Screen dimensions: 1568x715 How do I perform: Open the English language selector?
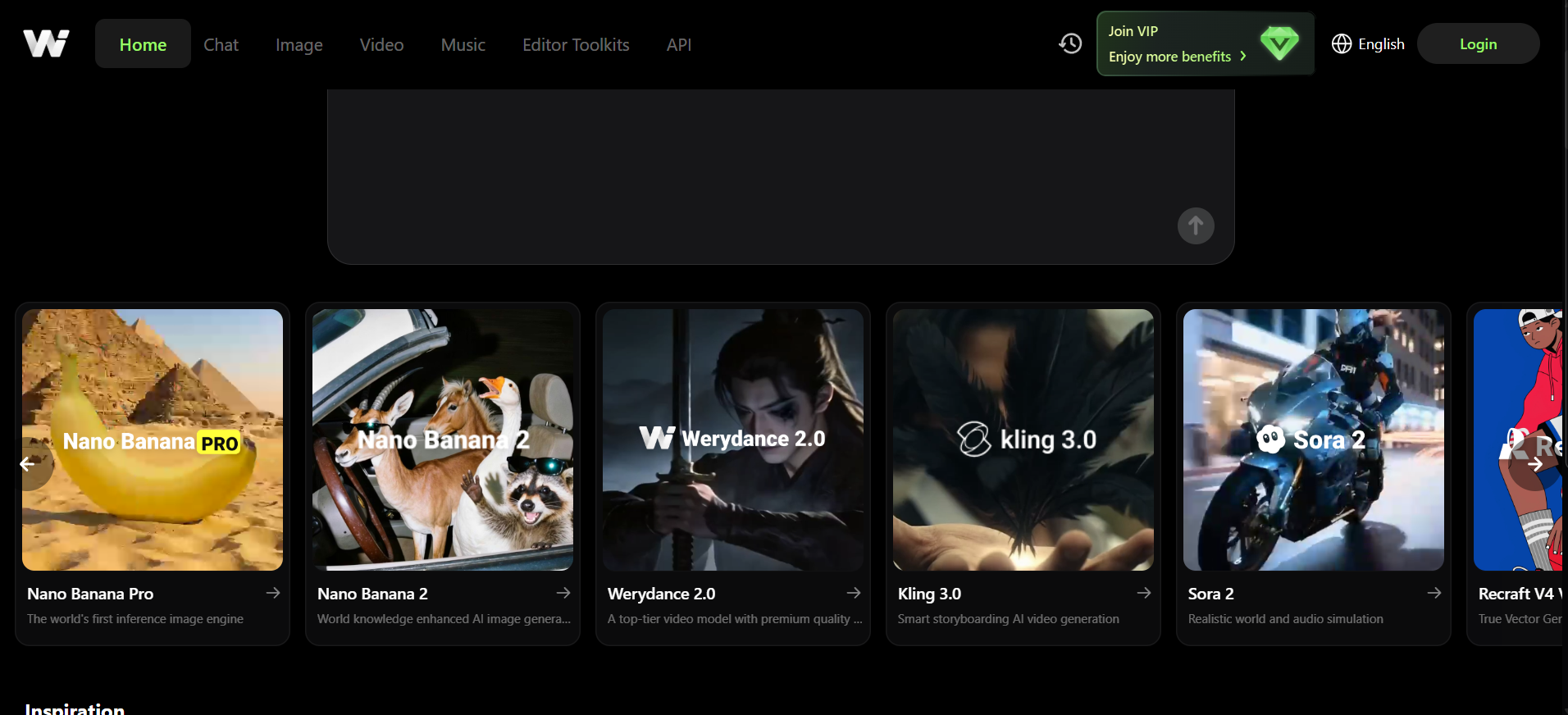1380,44
